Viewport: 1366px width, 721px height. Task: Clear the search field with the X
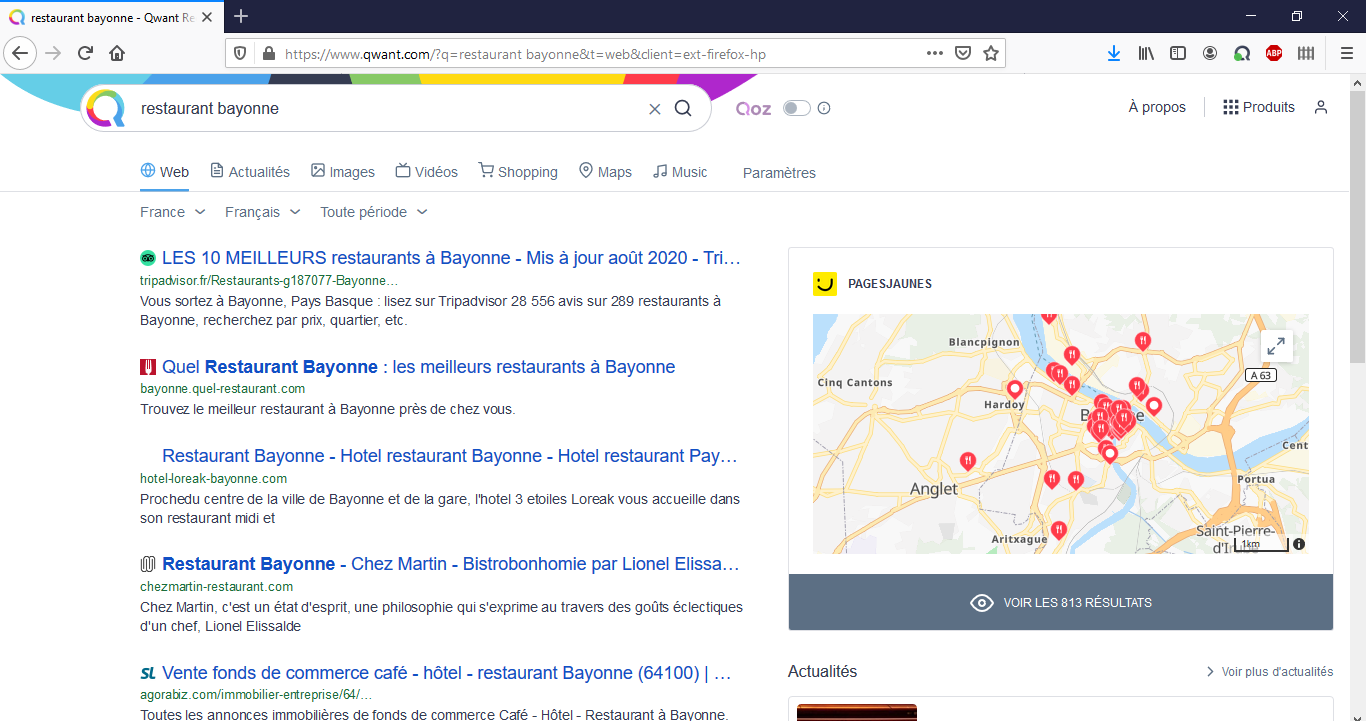(654, 108)
